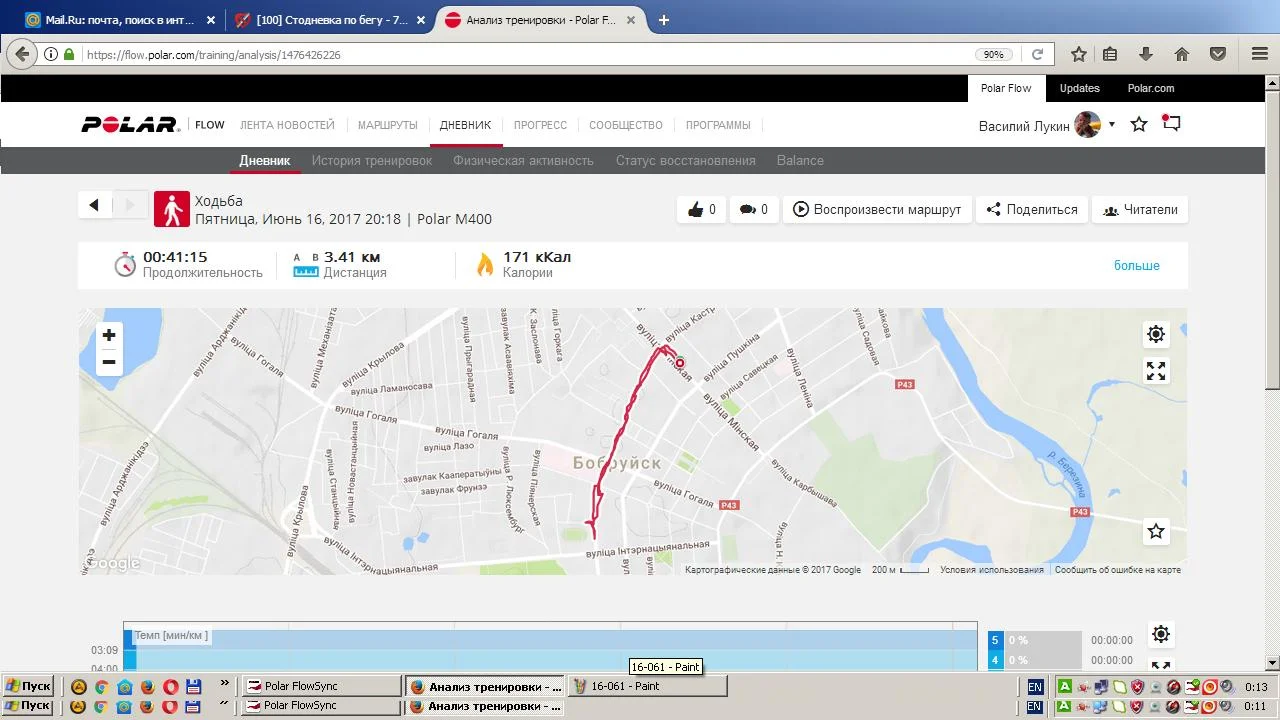Expand details with the больше link

pyautogui.click(x=1137, y=265)
